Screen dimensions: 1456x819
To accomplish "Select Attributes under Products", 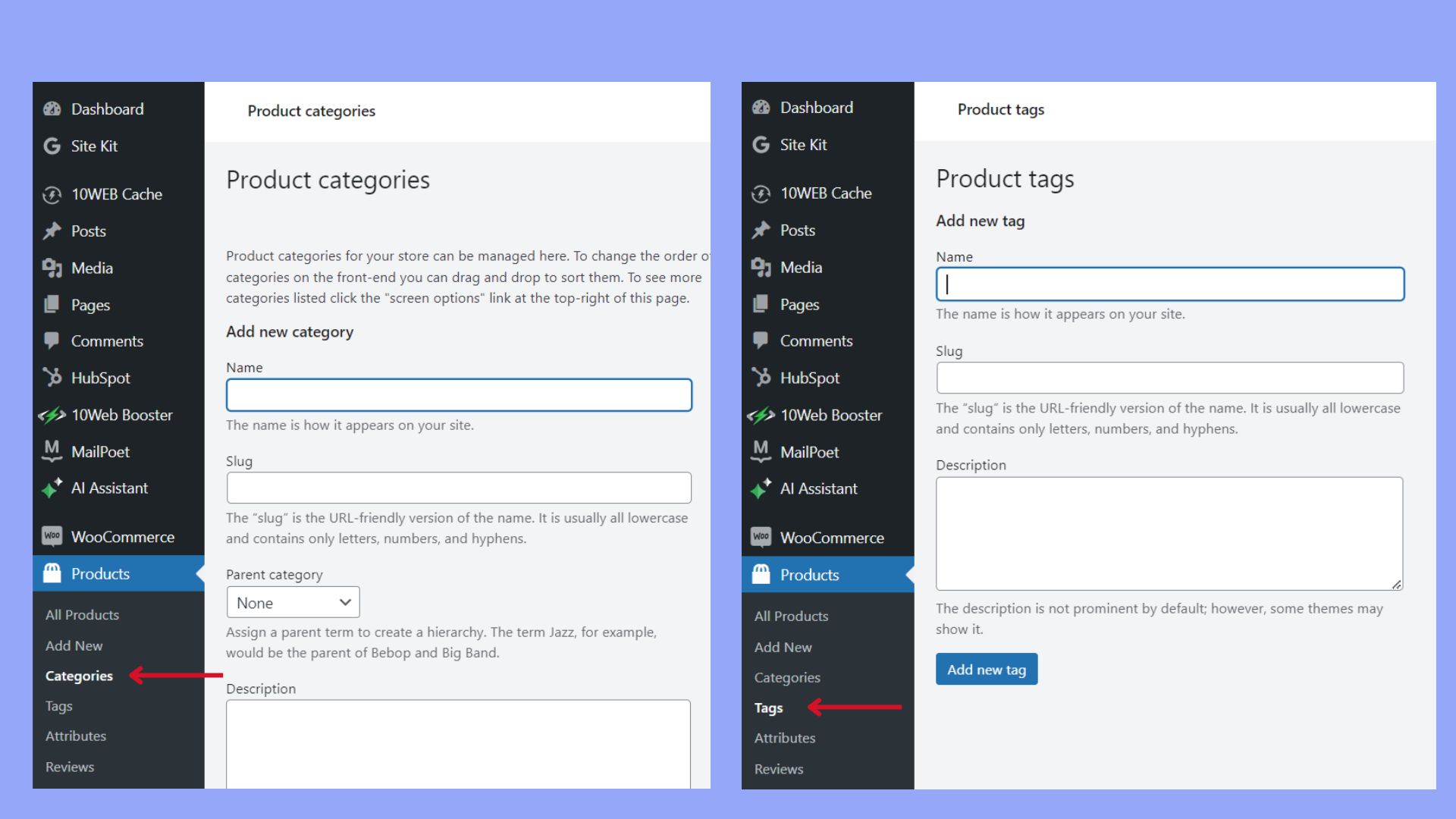I will [x=75, y=736].
